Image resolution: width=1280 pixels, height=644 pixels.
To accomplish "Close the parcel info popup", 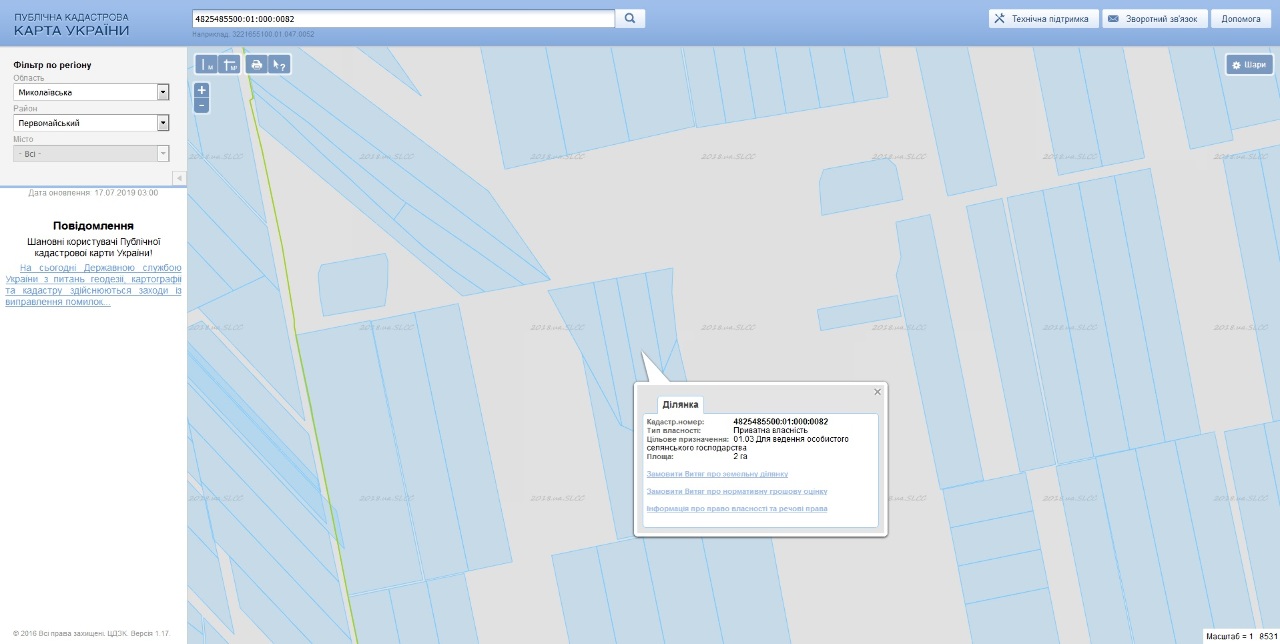I will point(877,392).
